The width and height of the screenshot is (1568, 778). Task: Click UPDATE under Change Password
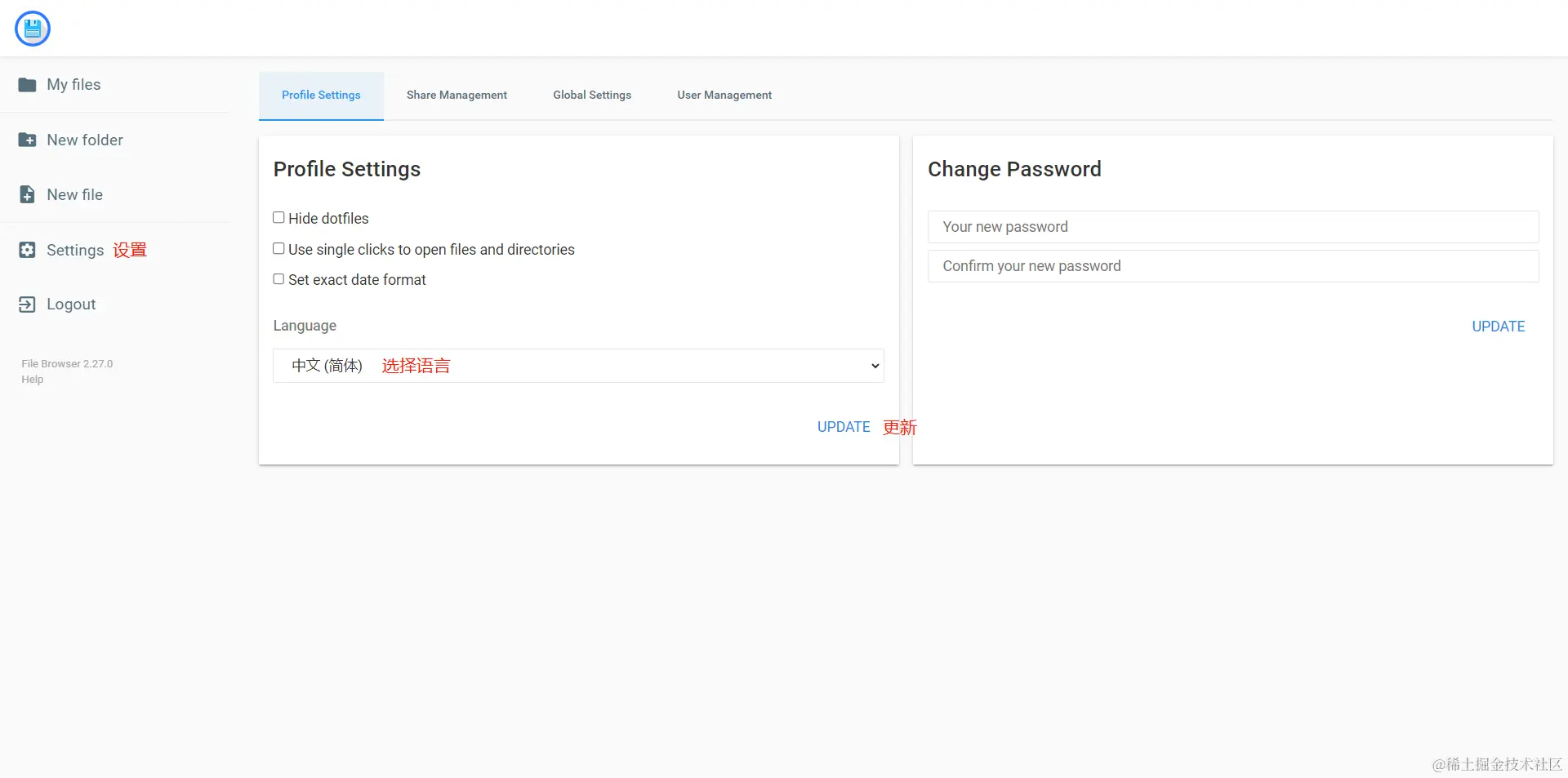pyautogui.click(x=1498, y=327)
